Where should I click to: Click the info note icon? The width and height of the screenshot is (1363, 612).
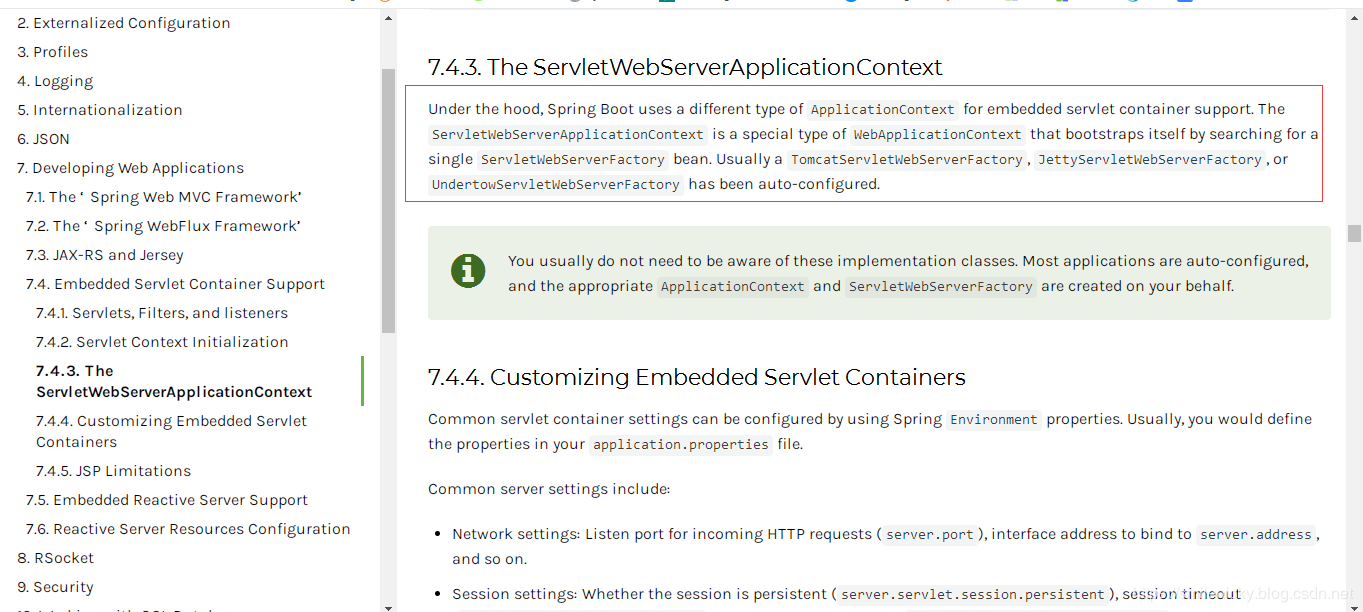pyautogui.click(x=468, y=271)
